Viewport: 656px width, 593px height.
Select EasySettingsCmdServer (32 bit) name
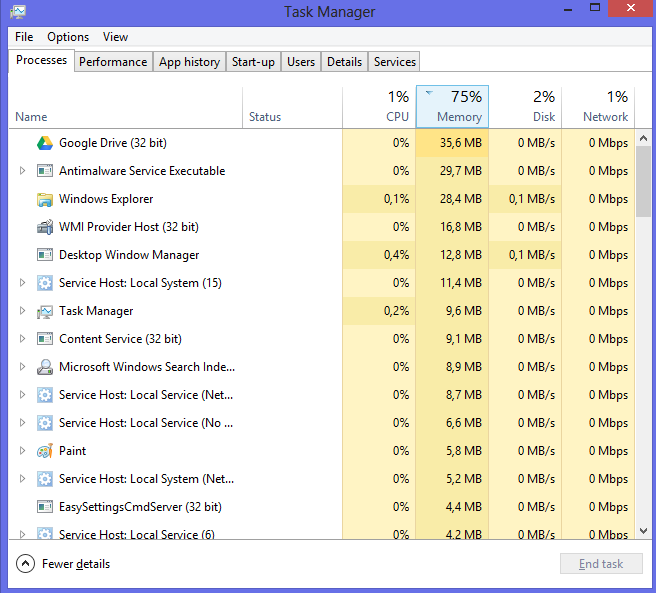140,507
